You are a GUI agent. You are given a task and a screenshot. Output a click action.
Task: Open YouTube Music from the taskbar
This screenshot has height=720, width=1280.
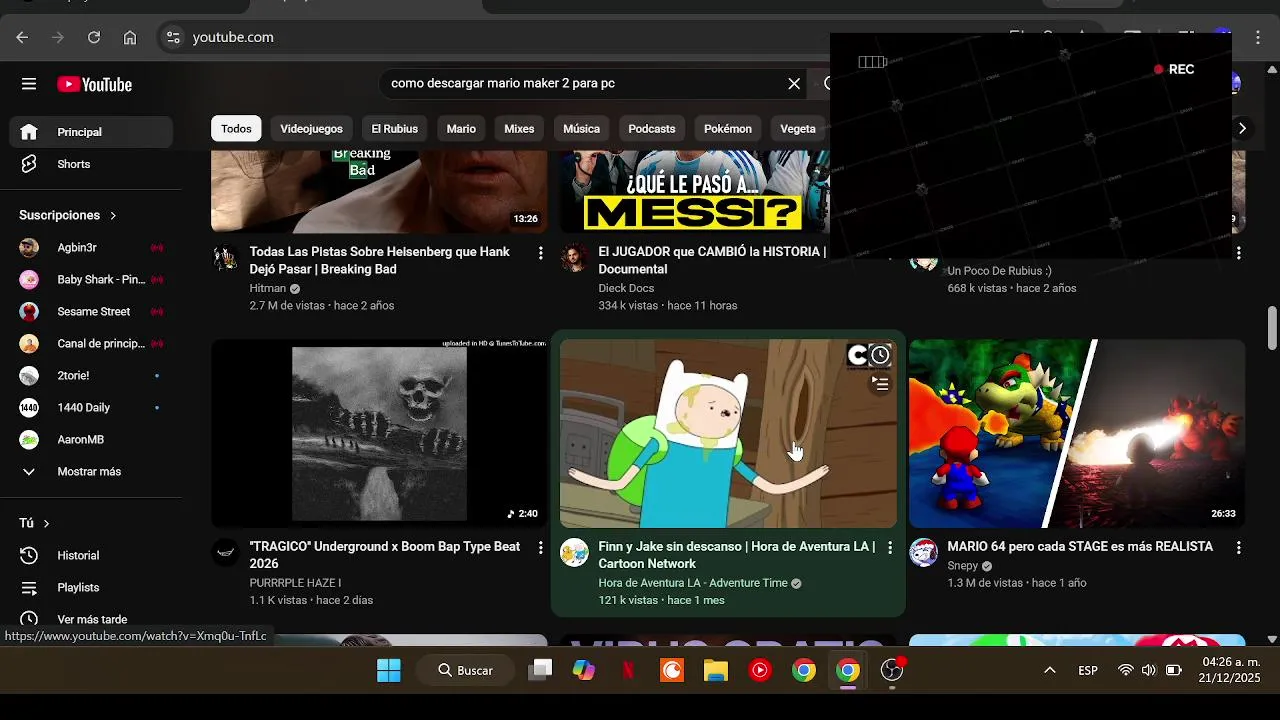(760, 670)
